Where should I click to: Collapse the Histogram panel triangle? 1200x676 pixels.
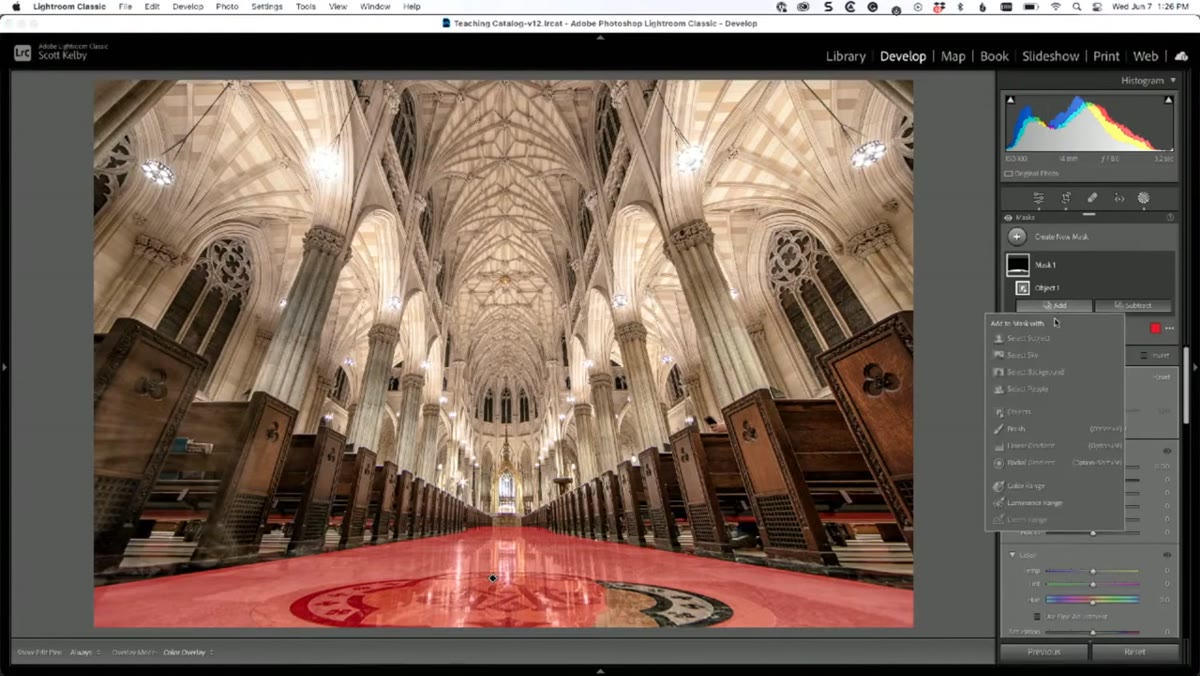(x=1171, y=80)
